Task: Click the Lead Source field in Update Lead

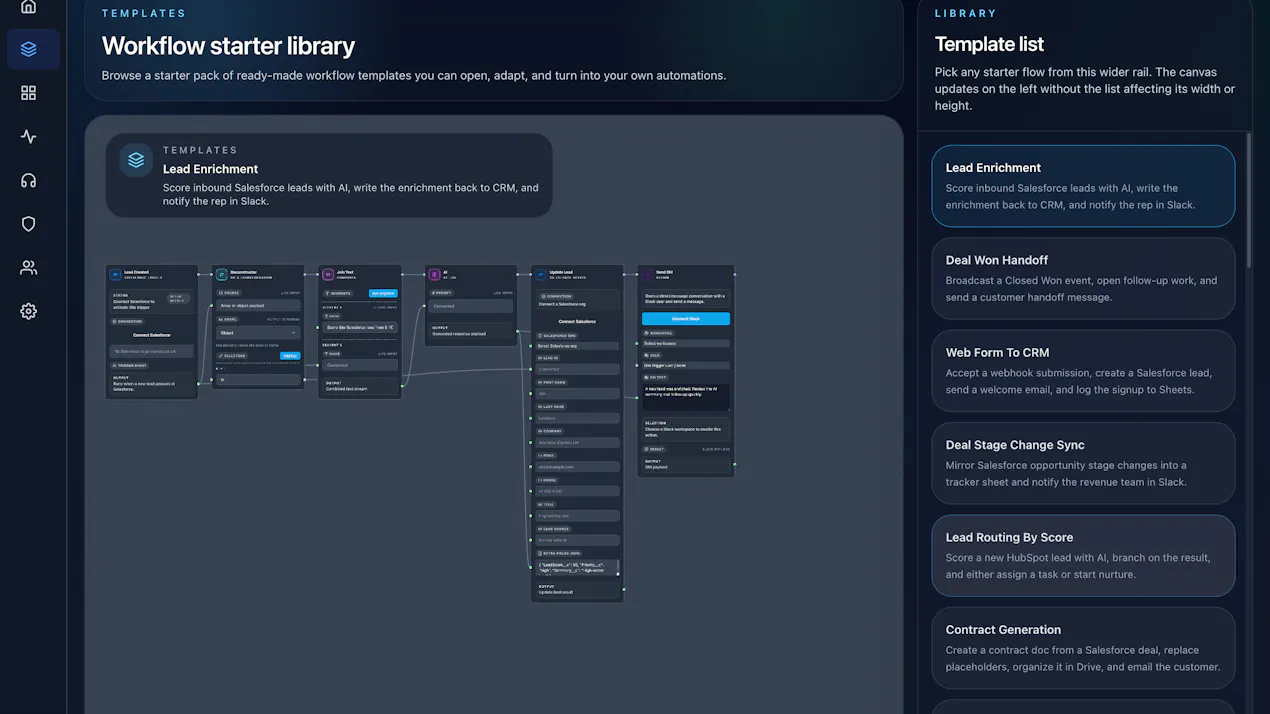Action: pos(577,540)
